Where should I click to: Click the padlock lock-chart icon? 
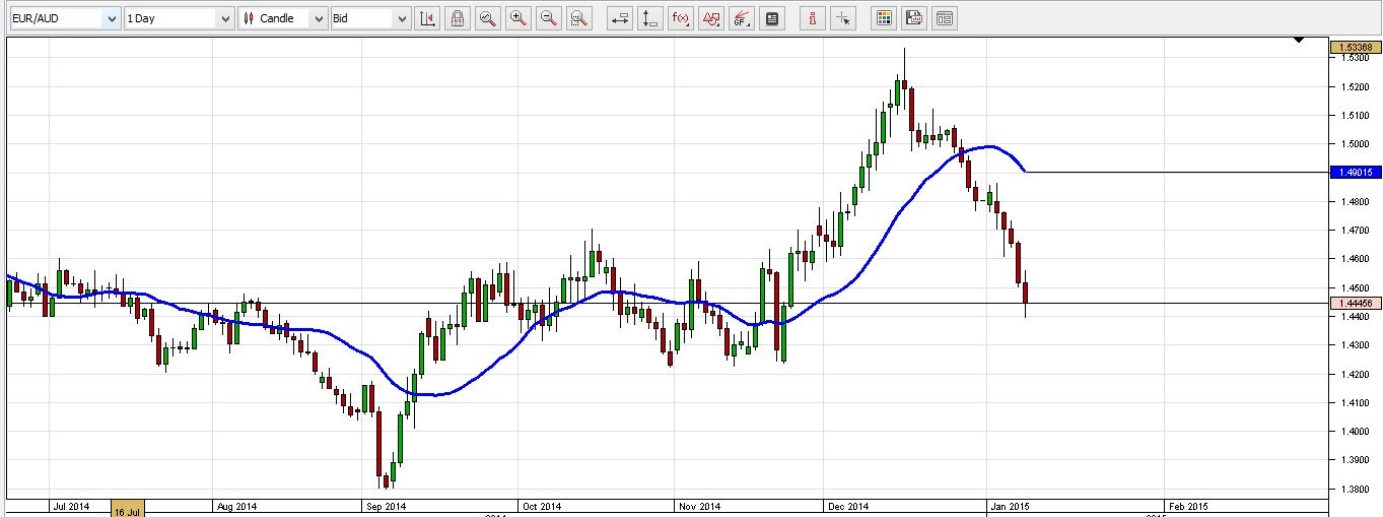457,18
